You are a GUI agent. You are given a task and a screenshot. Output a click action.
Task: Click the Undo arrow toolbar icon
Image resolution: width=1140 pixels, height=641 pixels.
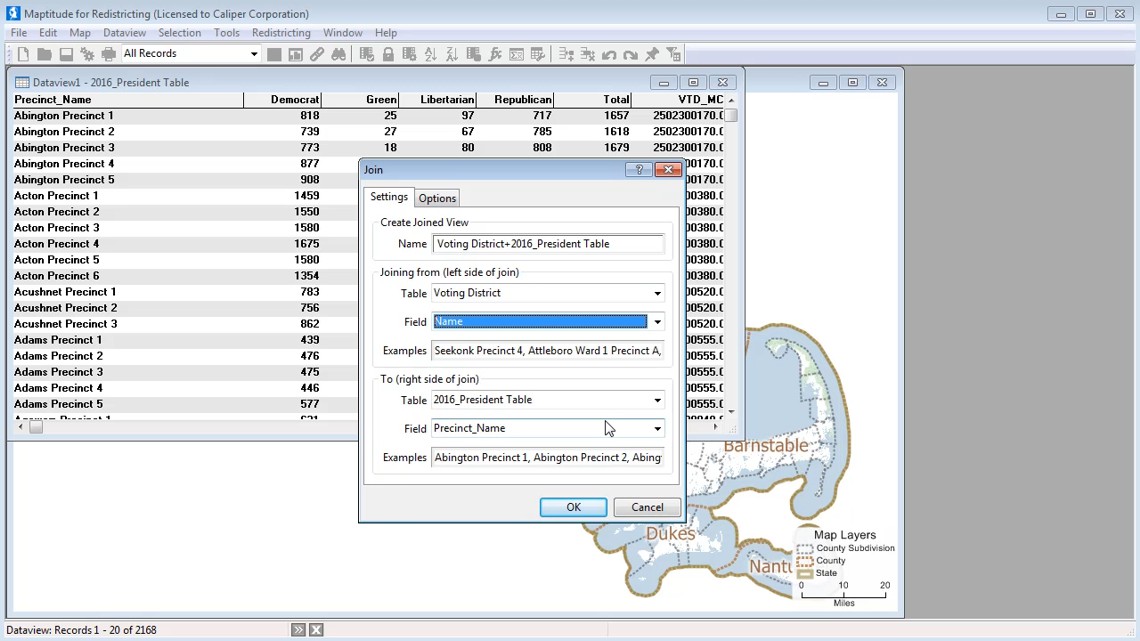[x=609, y=54]
